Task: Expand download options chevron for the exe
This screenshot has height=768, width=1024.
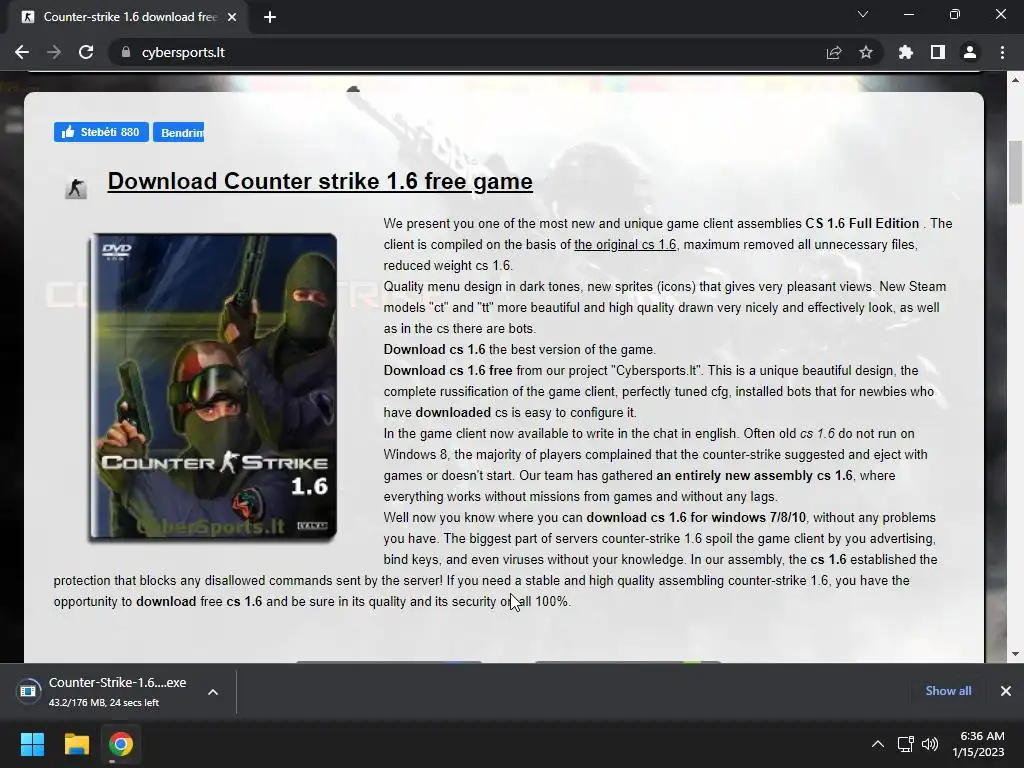Action: click(213, 692)
